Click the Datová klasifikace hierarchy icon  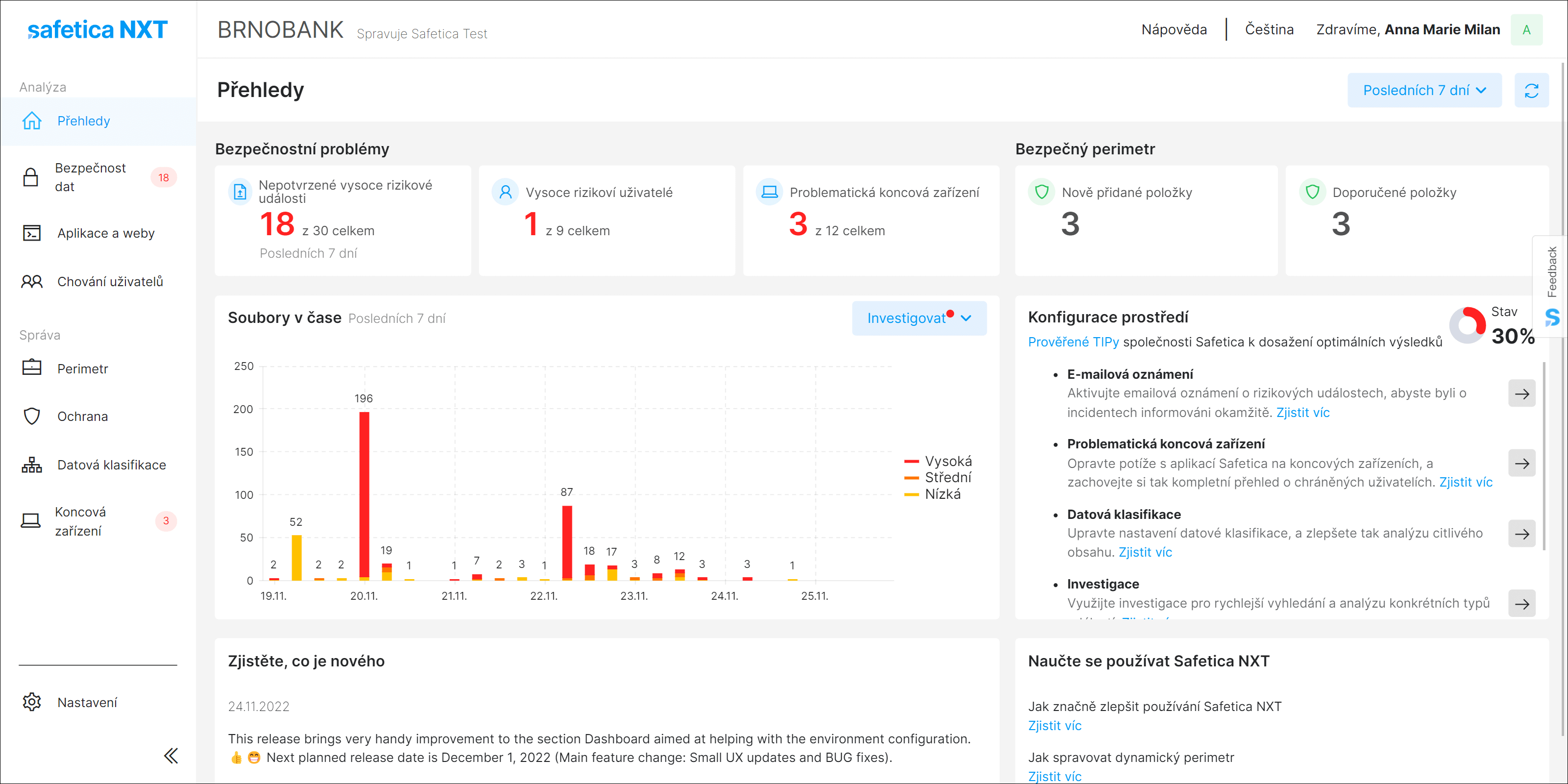point(32,465)
